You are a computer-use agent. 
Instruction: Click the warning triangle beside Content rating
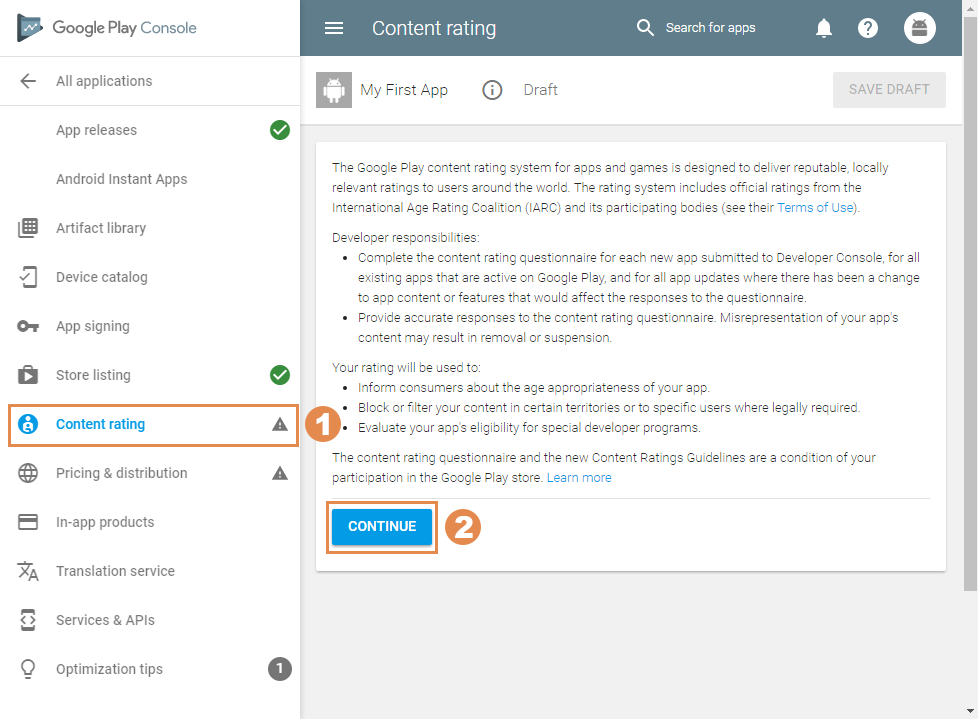(280, 424)
